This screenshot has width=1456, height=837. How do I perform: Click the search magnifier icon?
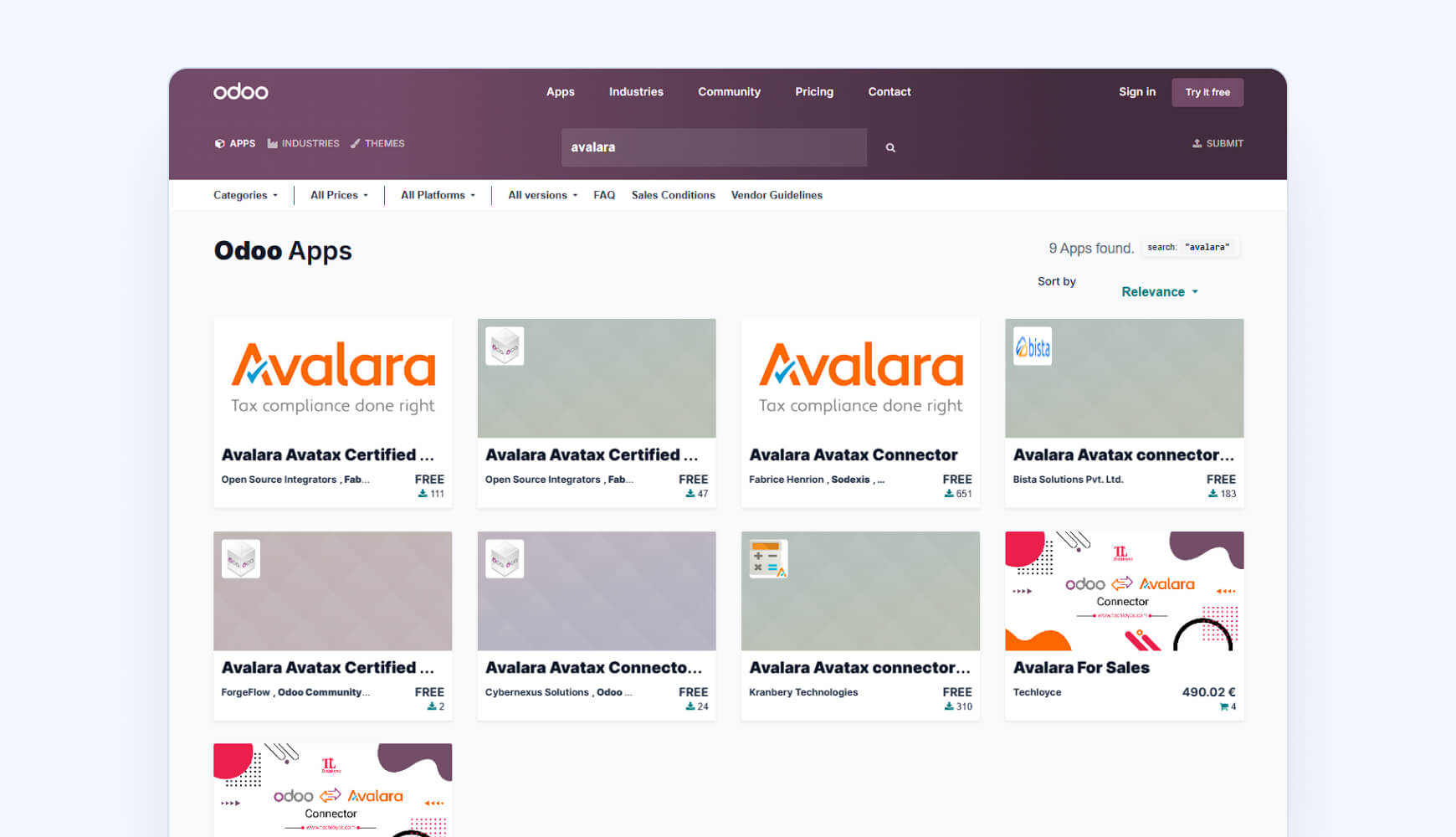[890, 147]
